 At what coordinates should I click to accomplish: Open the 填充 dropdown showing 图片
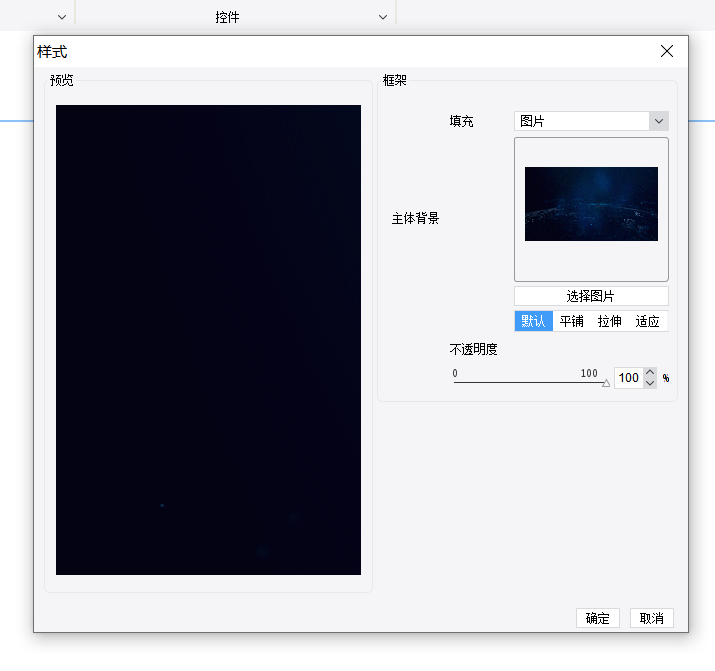(x=591, y=121)
